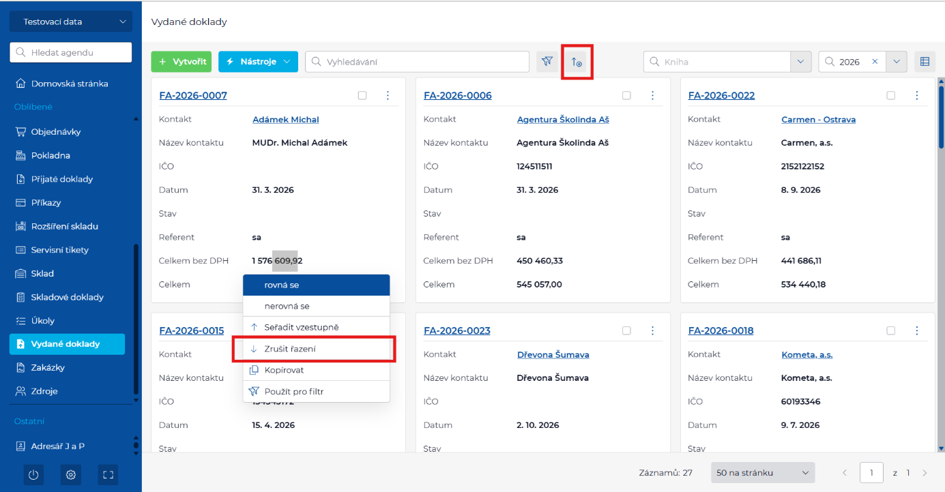Switch to table view layout icon
The height and width of the screenshot is (492, 945).
click(x=925, y=62)
